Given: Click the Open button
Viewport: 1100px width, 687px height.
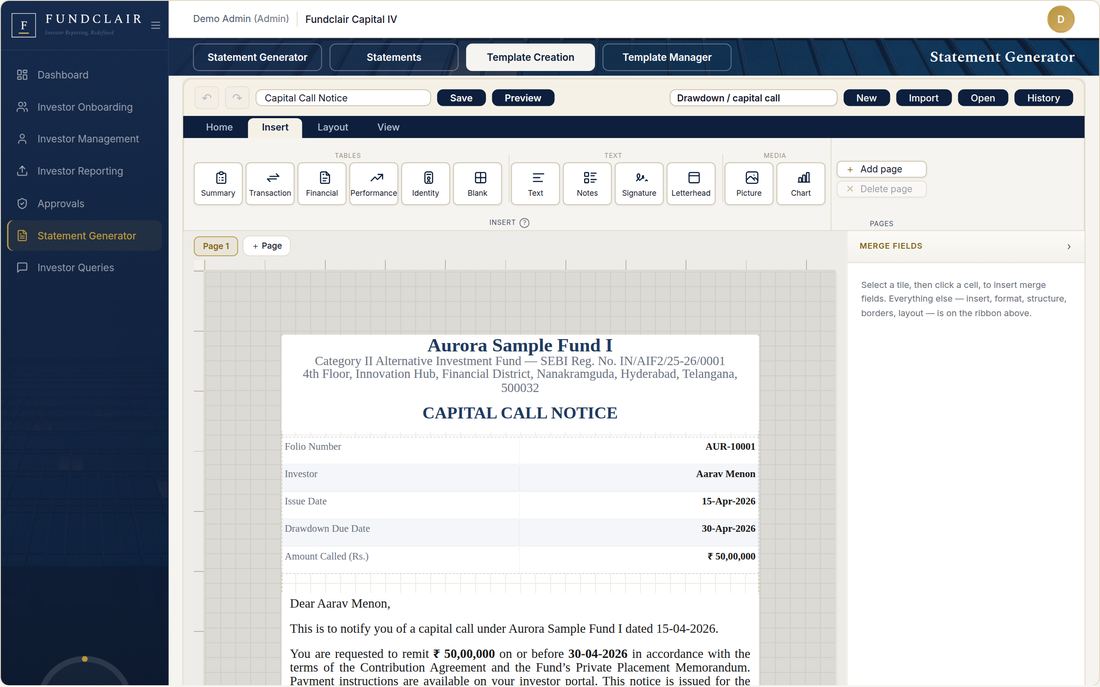Looking at the screenshot, I should click(983, 98).
